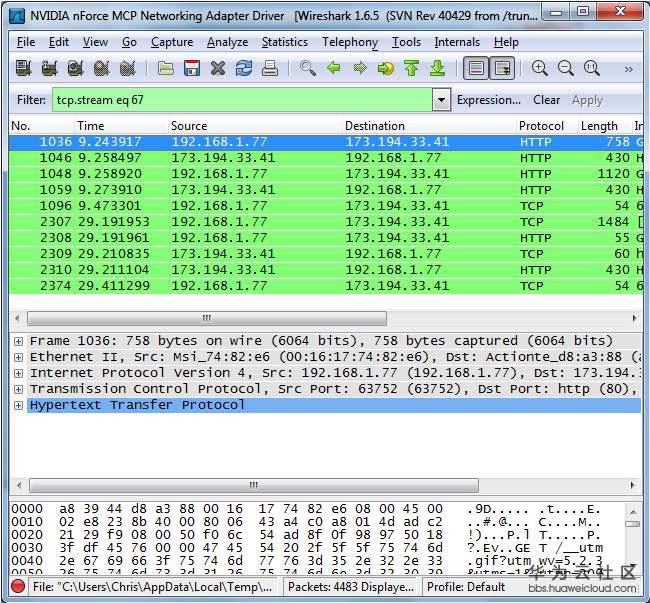The image size is (650, 603).
Task: Find a packet magnifier icon
Action: point(308,68)
